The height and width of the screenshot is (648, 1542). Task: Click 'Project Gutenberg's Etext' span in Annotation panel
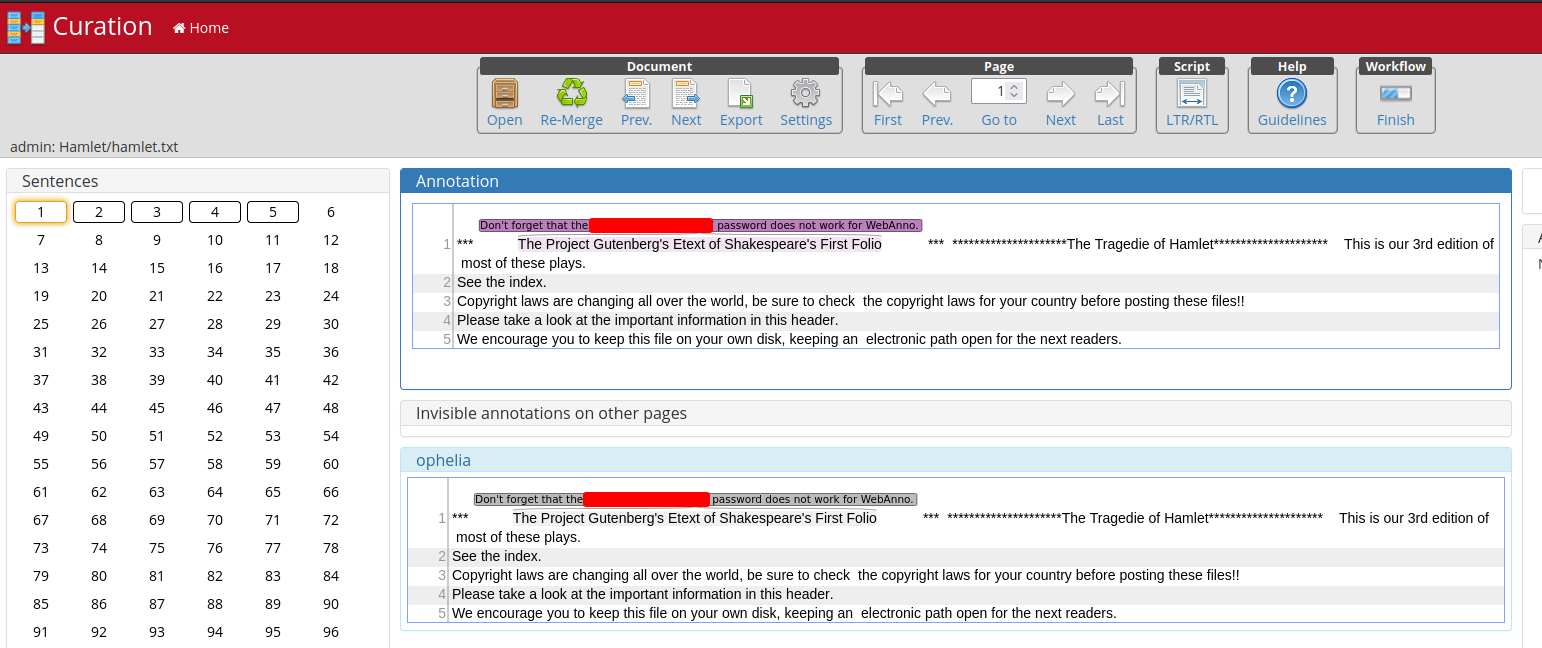tap(700, 244)
